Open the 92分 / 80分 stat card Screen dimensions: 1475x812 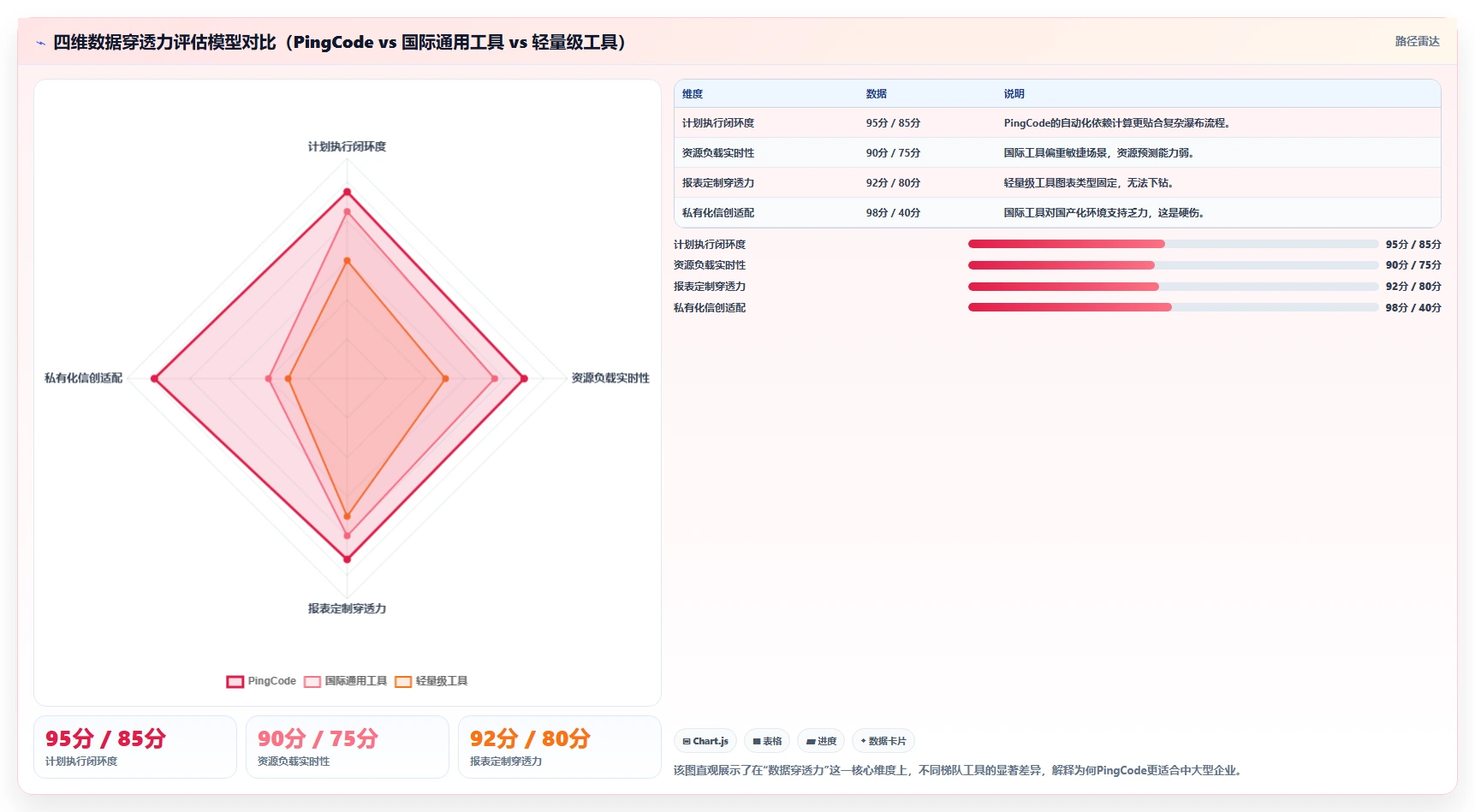tap(560, 747)
